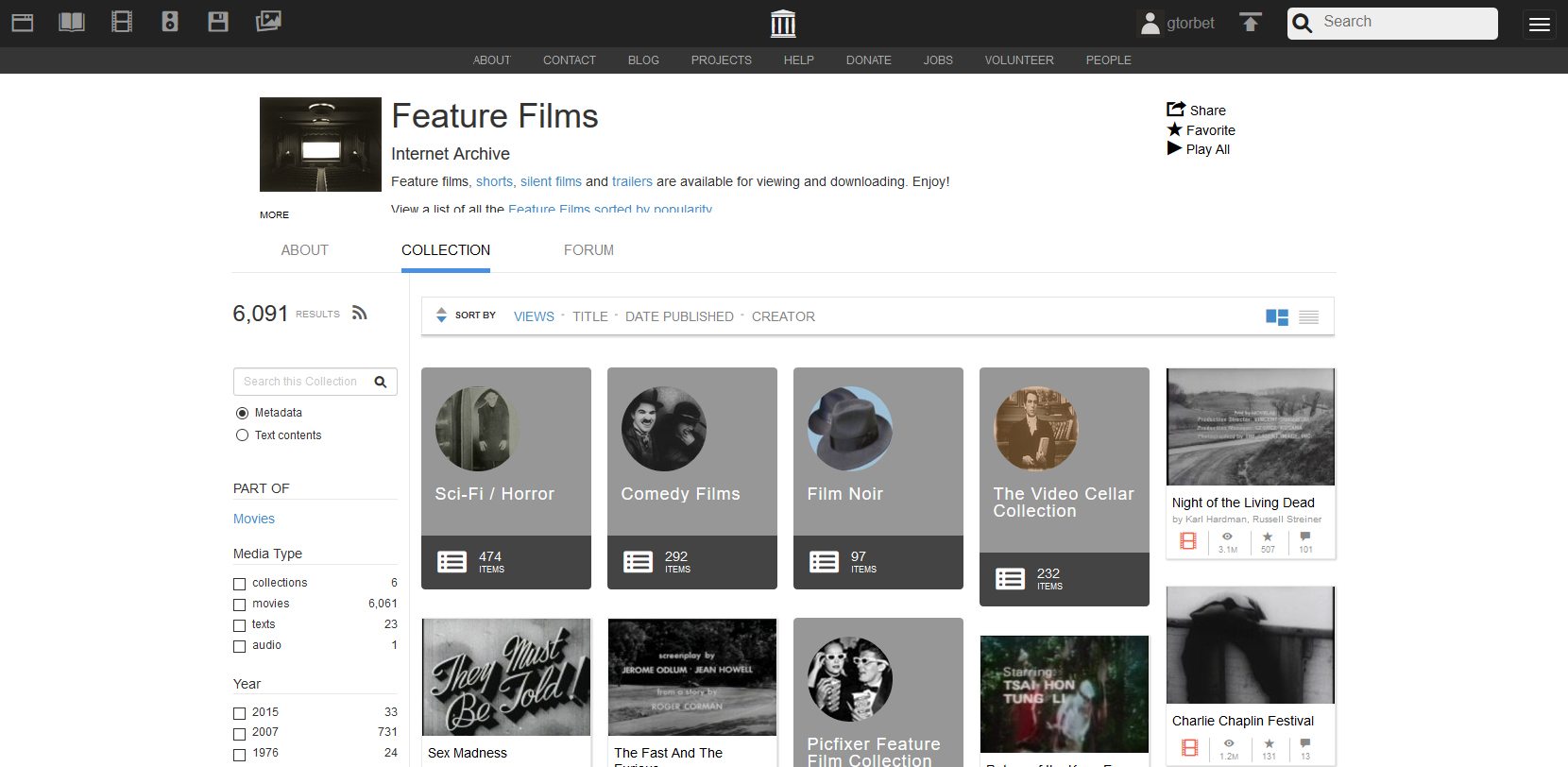Image resolution: width=1568 pixels, height=767 pixels.
Task: Check the year 1976 filter
Action: [x=239, y=754]
